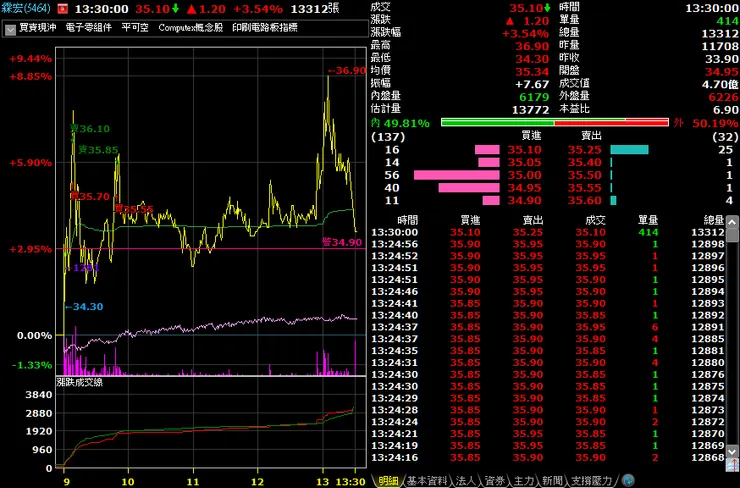Click the bid price 35.05 in order book
This screenshot has width=740, height=488.
click(524, 162)
